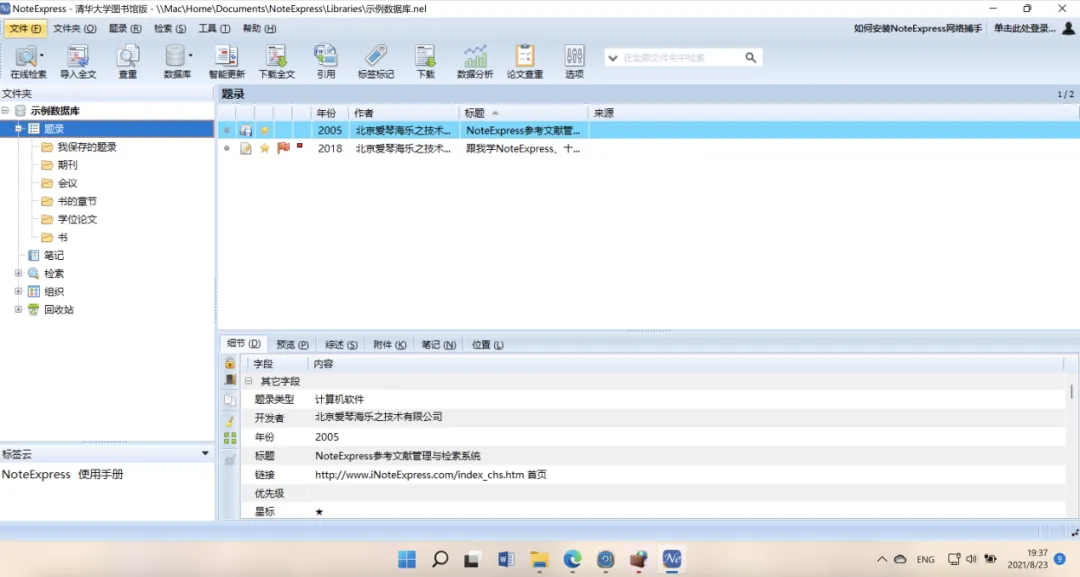Click the record type icon of 2018 record
Screen dimensions: 1080x577
(246, 148)
